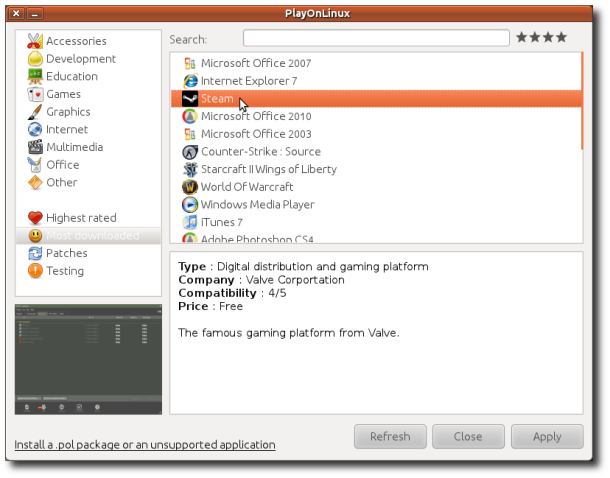Click the Games playing cards icon
Screen dimensions: 610x478
[35, 94]
